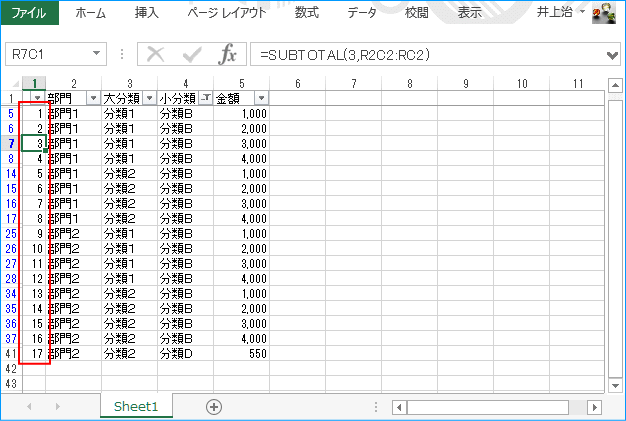Viewport: 626px width, 421px height.
Task: Open filter dropdown for 部門 column
Action: click(93, 98)
